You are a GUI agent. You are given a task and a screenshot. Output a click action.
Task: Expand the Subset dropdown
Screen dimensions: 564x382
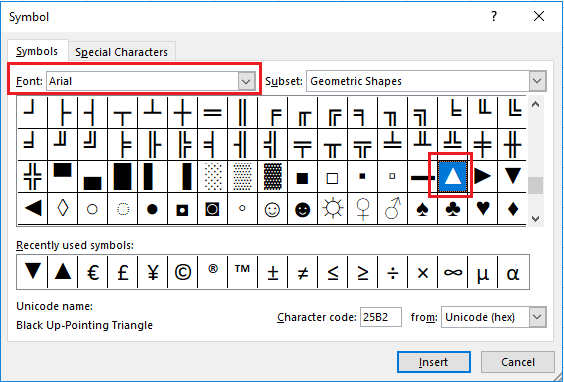537,81
